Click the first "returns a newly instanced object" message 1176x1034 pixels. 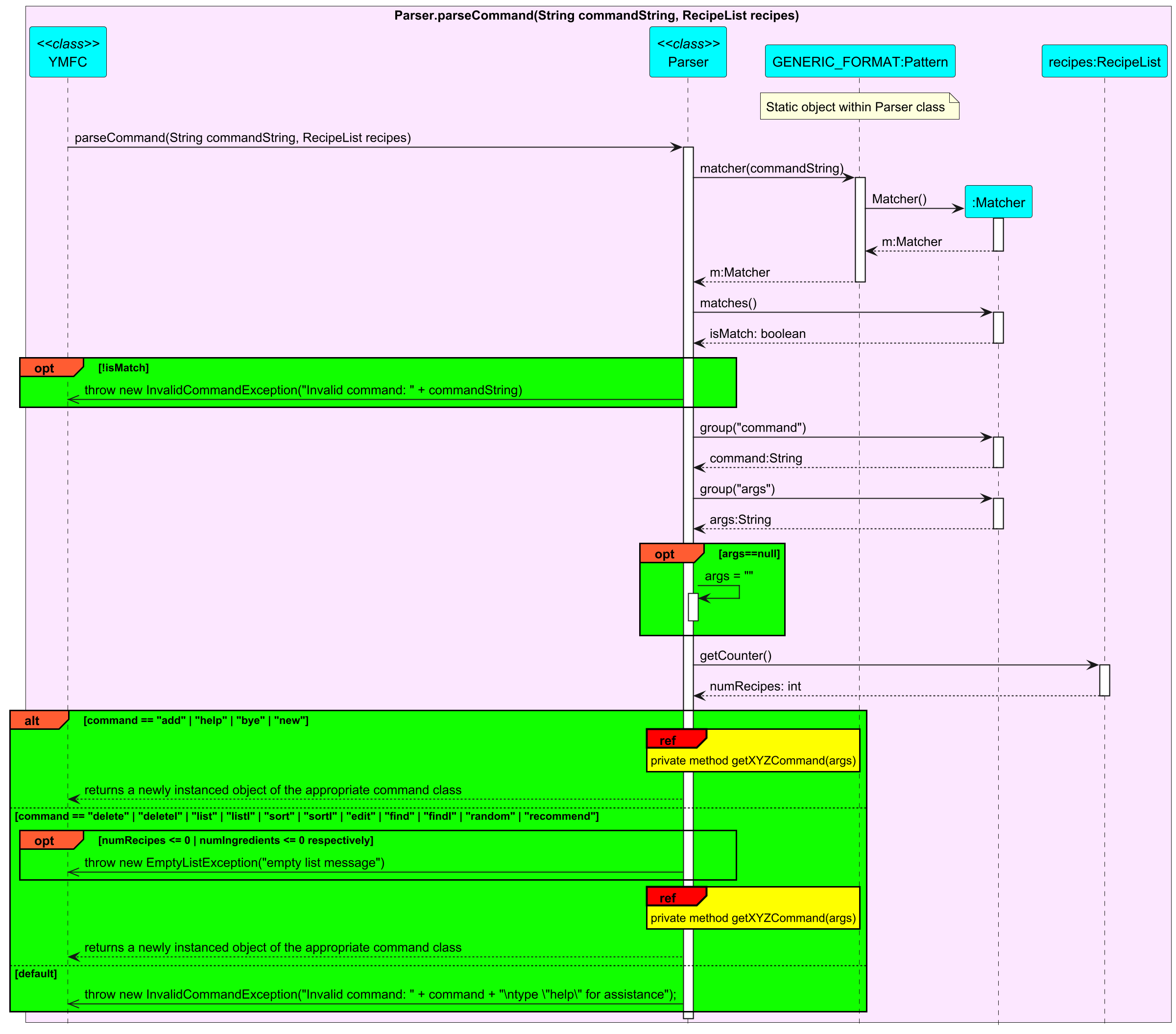tap(273, 790)
